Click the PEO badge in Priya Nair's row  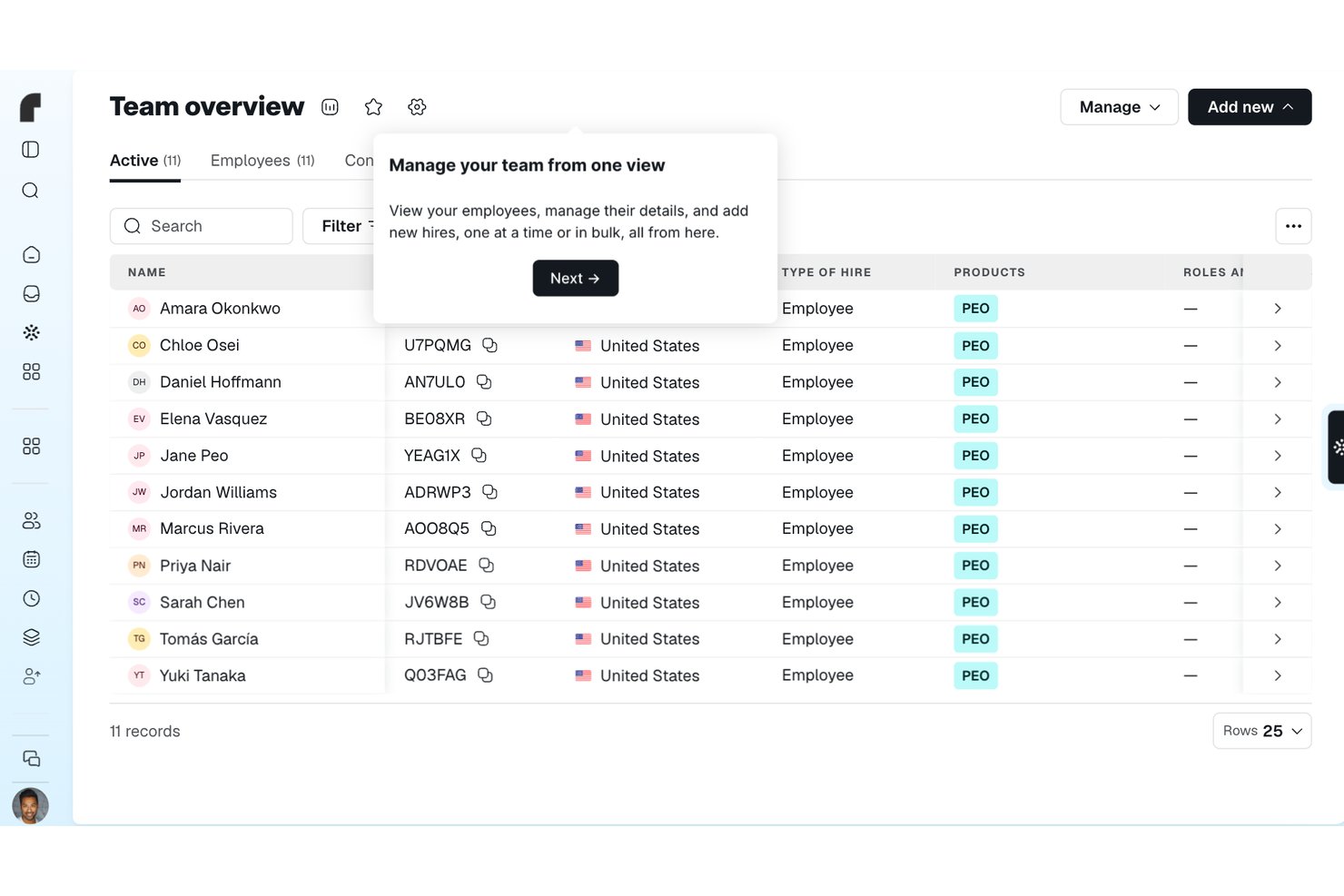[x=975, y=566]
